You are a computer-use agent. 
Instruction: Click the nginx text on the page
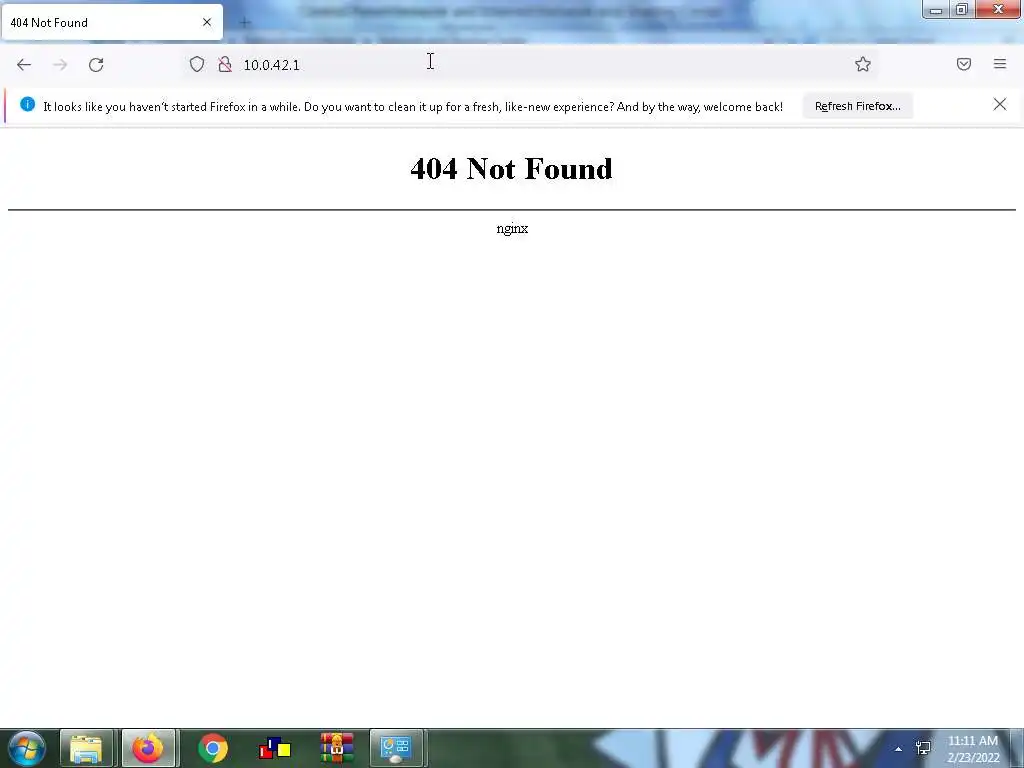(x=512, y=229)
